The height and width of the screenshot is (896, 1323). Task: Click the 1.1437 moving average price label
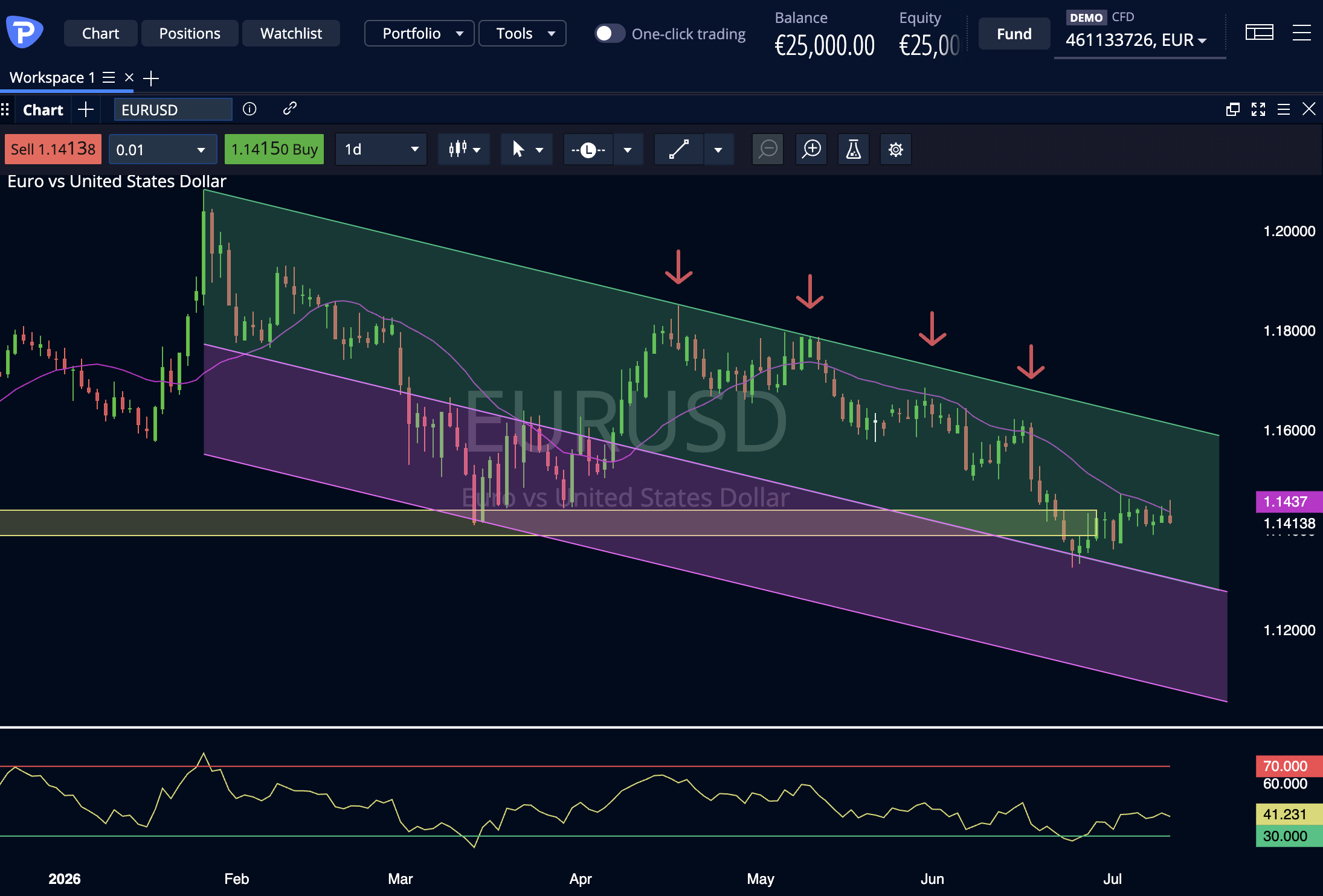[x=1289, y=501]
